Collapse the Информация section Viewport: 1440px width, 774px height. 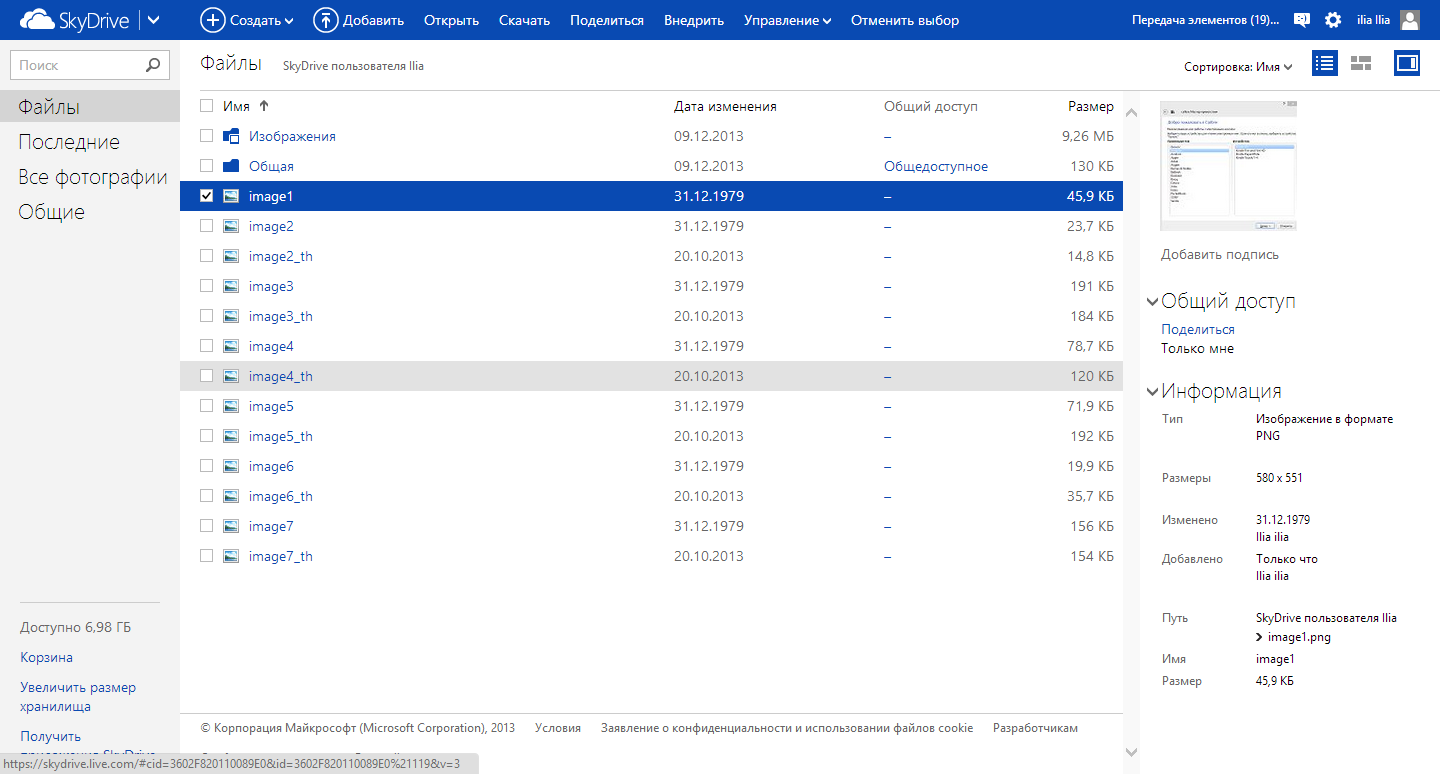click(x=1153, y=392)
